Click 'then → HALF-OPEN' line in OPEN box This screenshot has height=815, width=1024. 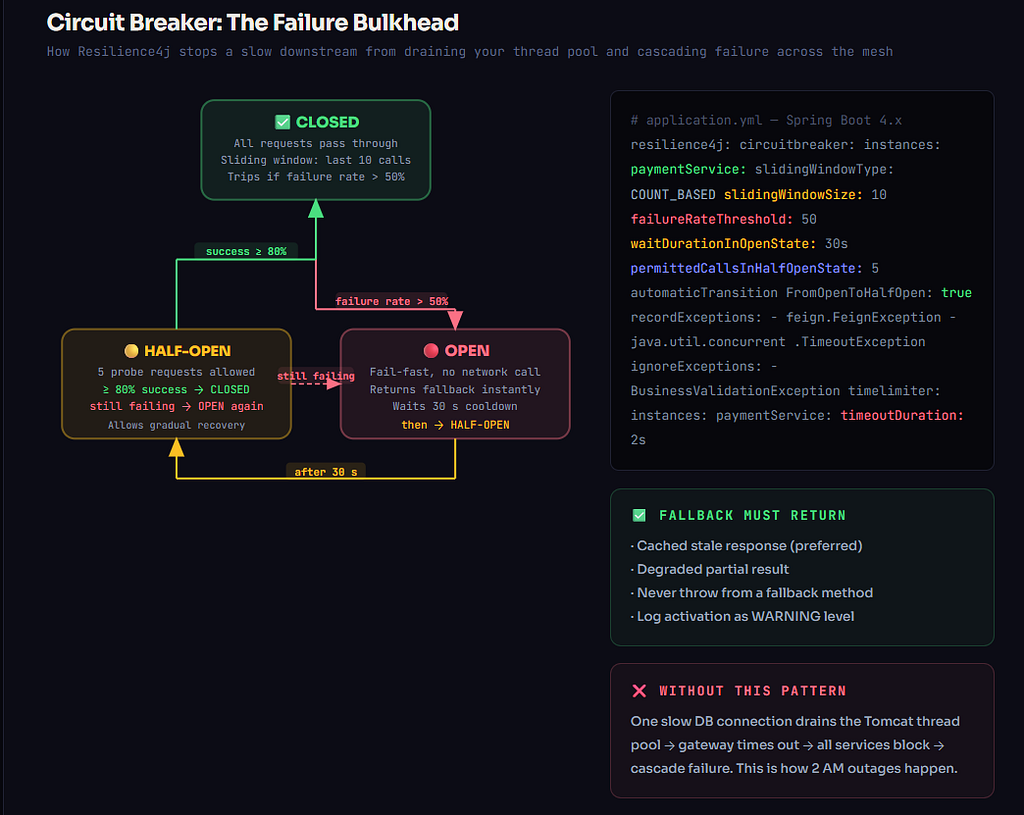tap(455, 424)
